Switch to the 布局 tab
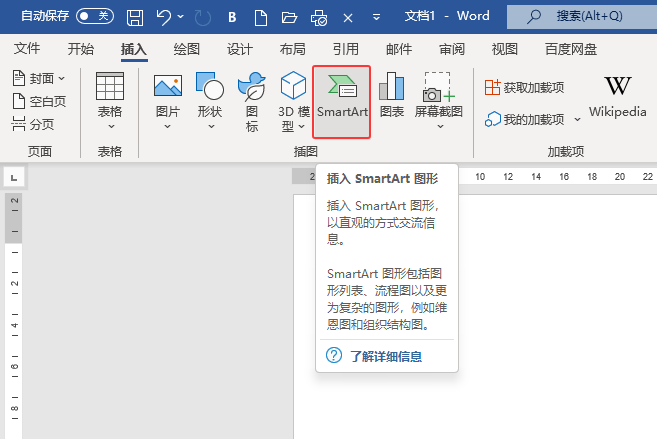 pos(292,49)
